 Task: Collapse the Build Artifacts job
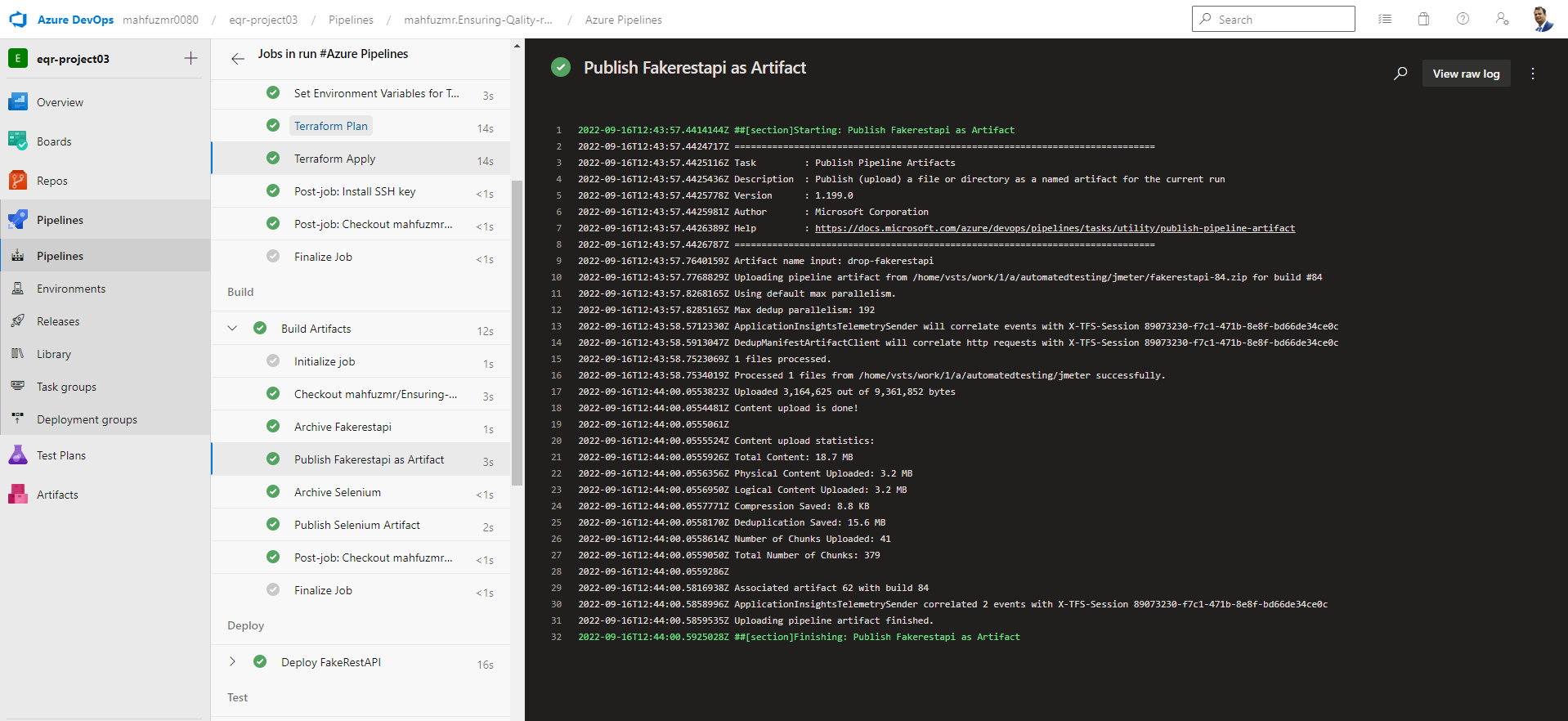(232, 328)
